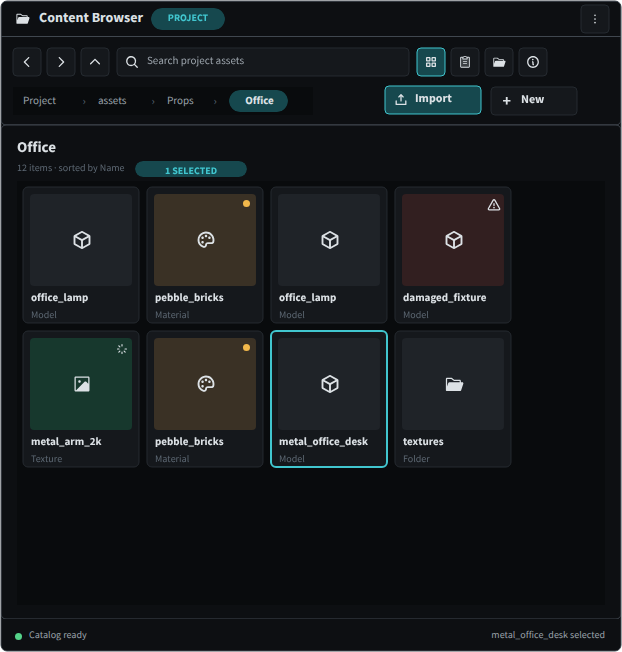Screen dimensions: 622x652
Task: Click the Catalog ready status indicator
Action: [51, 635]
